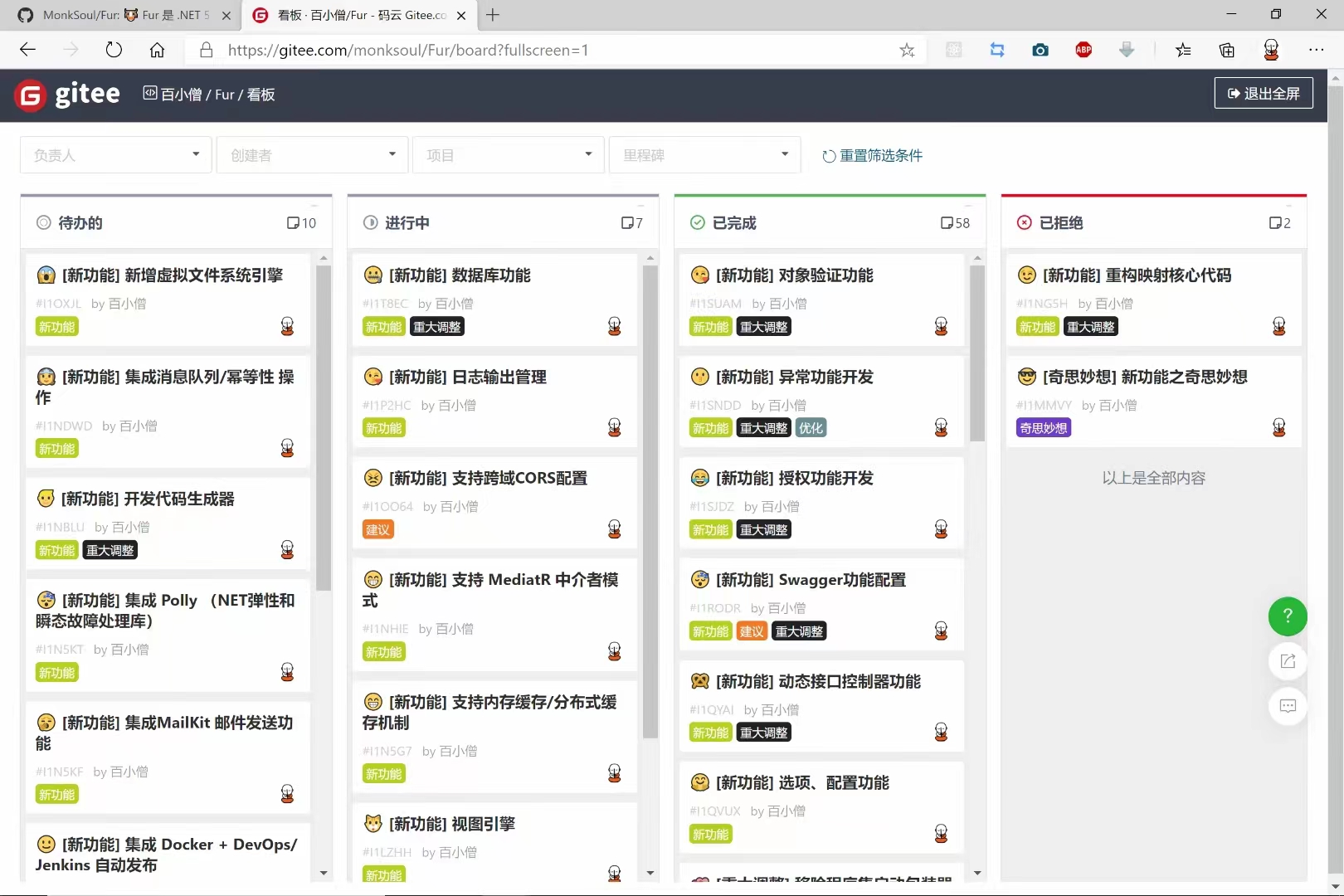The height and width of the screenshot is (896, 1344).
Task: Click the 退出全屏 button
Action: tap(1263, 93)
